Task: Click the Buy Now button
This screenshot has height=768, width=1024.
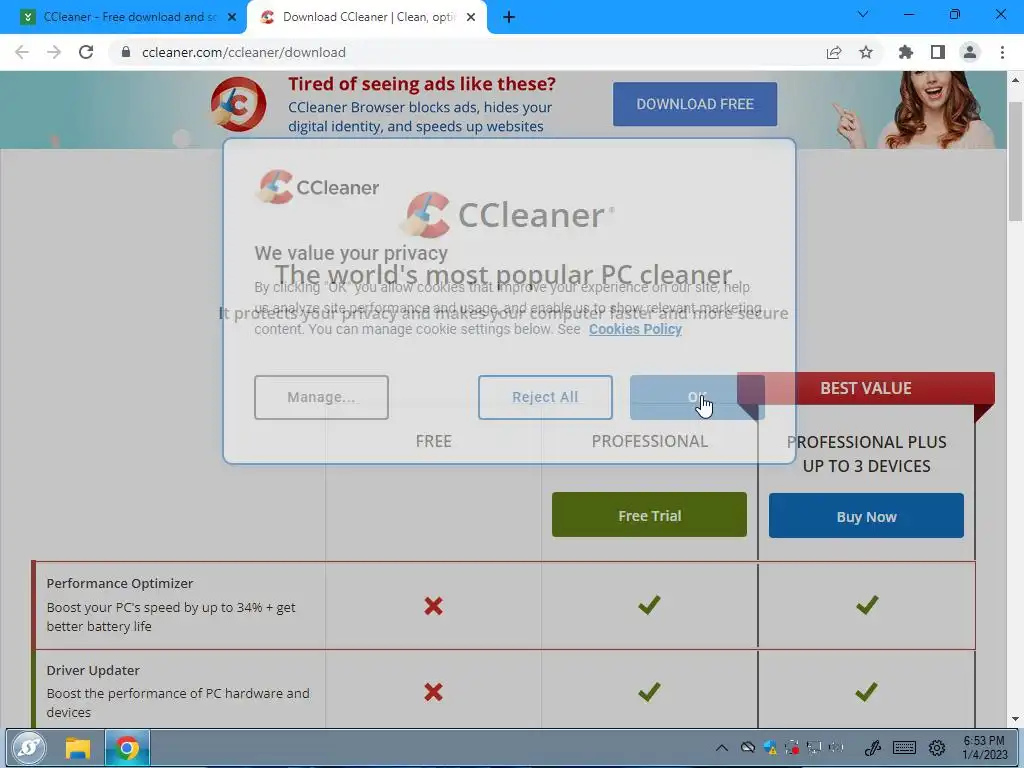Action: [866, 517]
